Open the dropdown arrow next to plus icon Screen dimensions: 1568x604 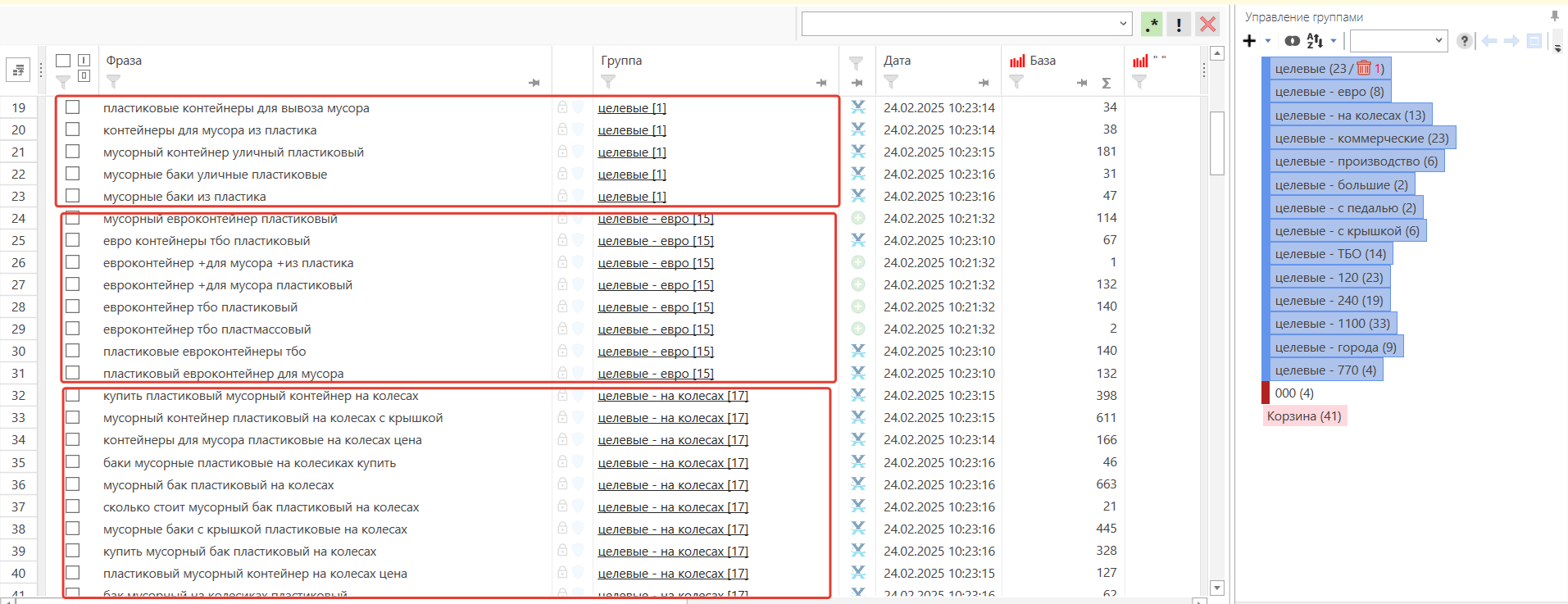(1268, 41)
